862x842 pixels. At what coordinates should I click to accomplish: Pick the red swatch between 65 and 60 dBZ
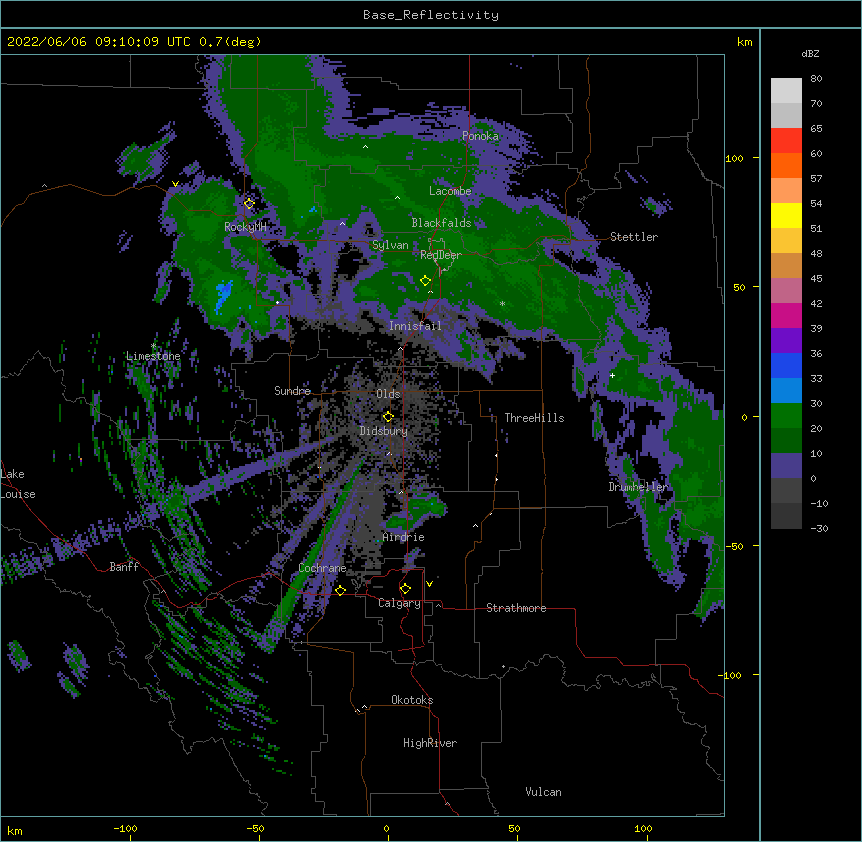786,140
